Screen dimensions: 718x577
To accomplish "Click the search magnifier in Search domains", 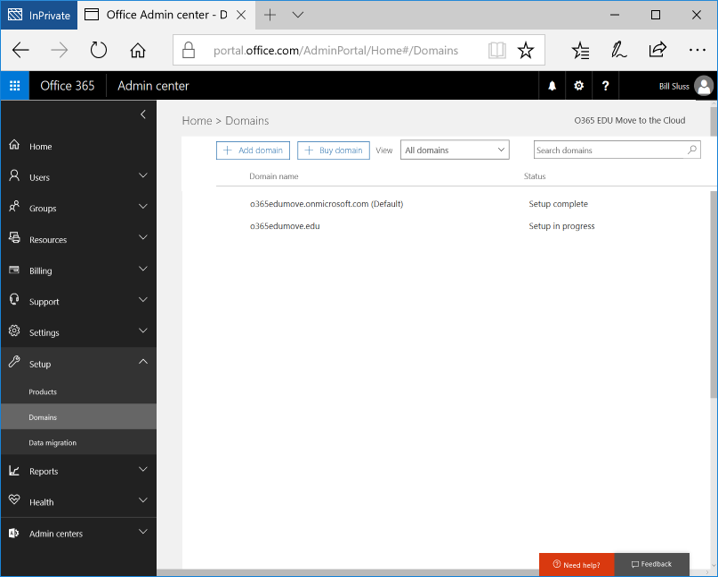I will (692, 150).
